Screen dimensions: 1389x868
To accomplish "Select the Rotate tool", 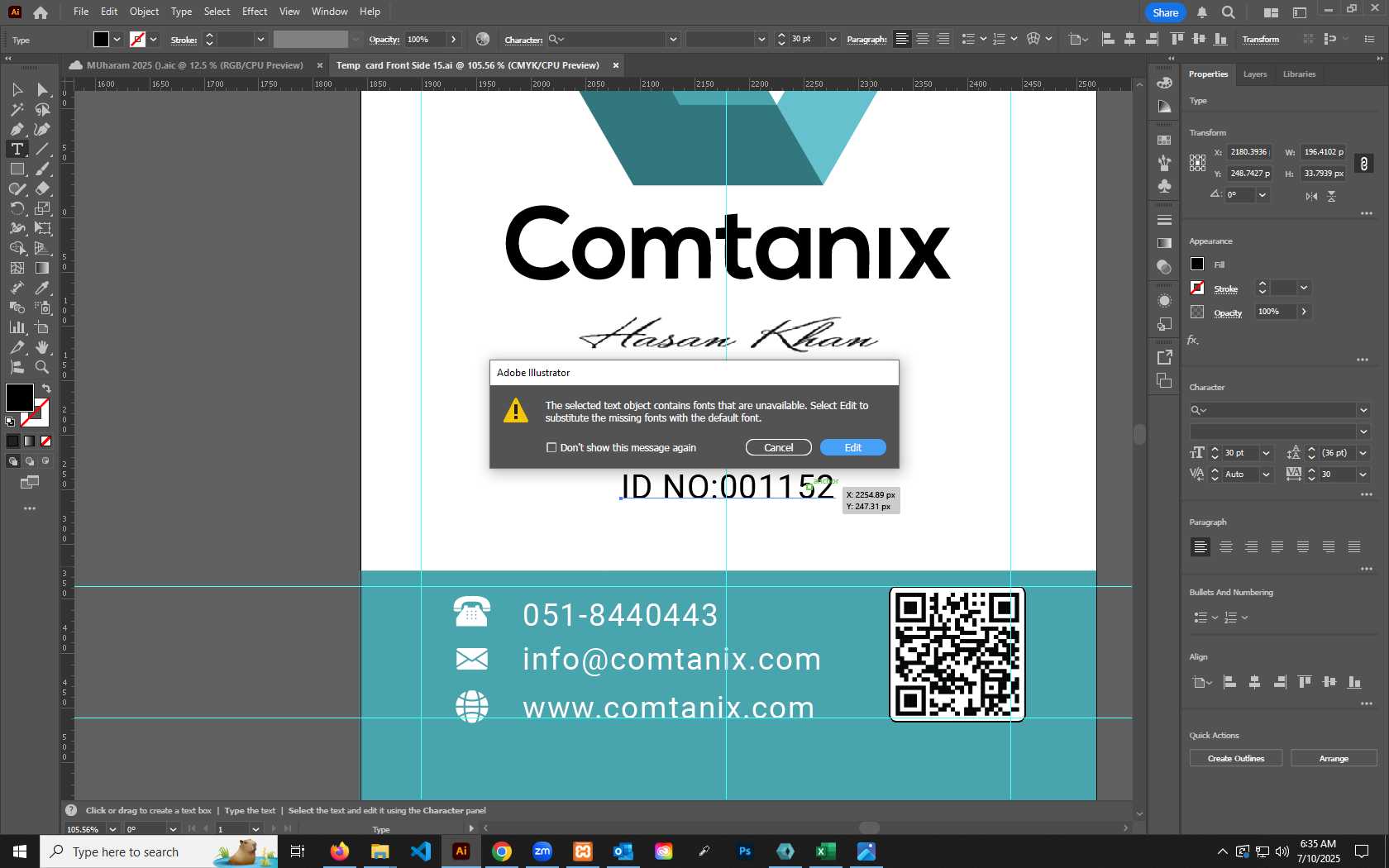I will tap(17, 208).
